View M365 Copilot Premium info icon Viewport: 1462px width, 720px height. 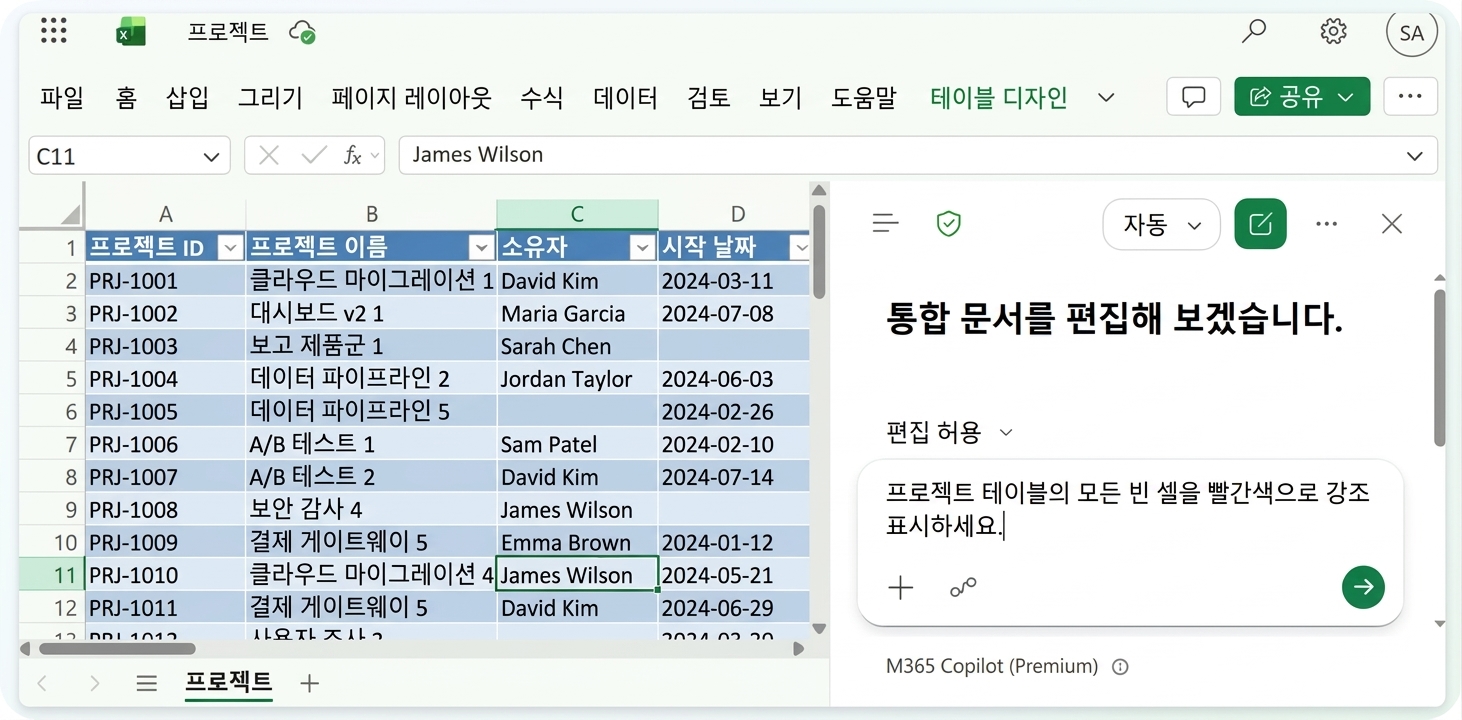pyautogui.click(x=1120, y=666)
